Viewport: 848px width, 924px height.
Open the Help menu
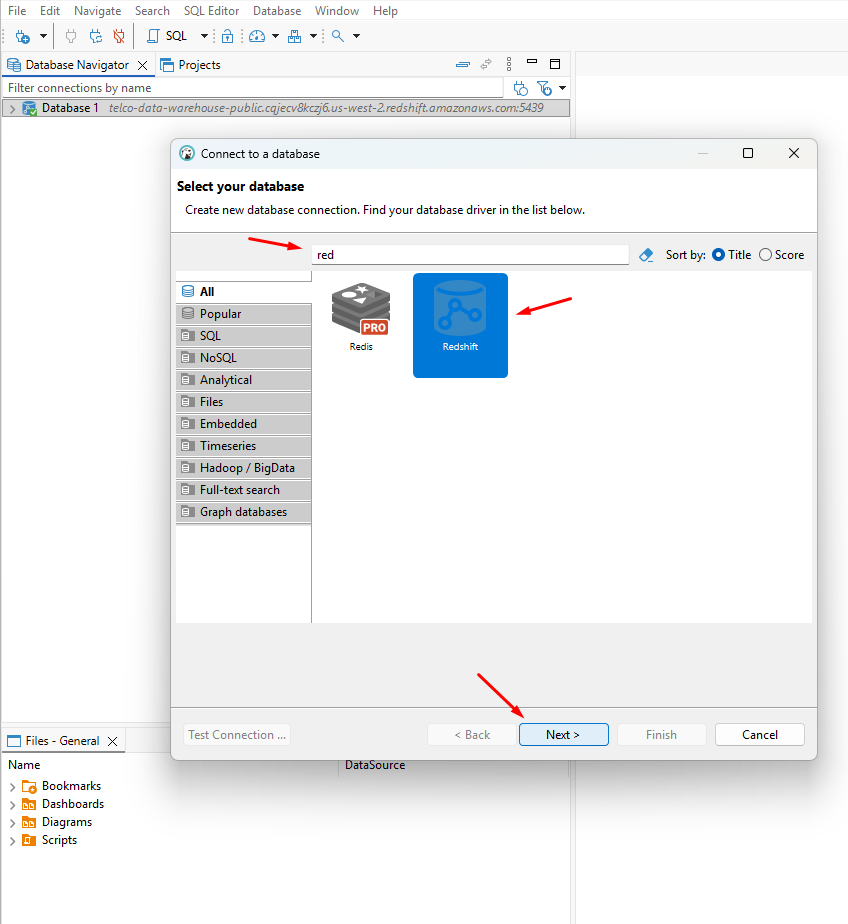click(x=385, y=11)
